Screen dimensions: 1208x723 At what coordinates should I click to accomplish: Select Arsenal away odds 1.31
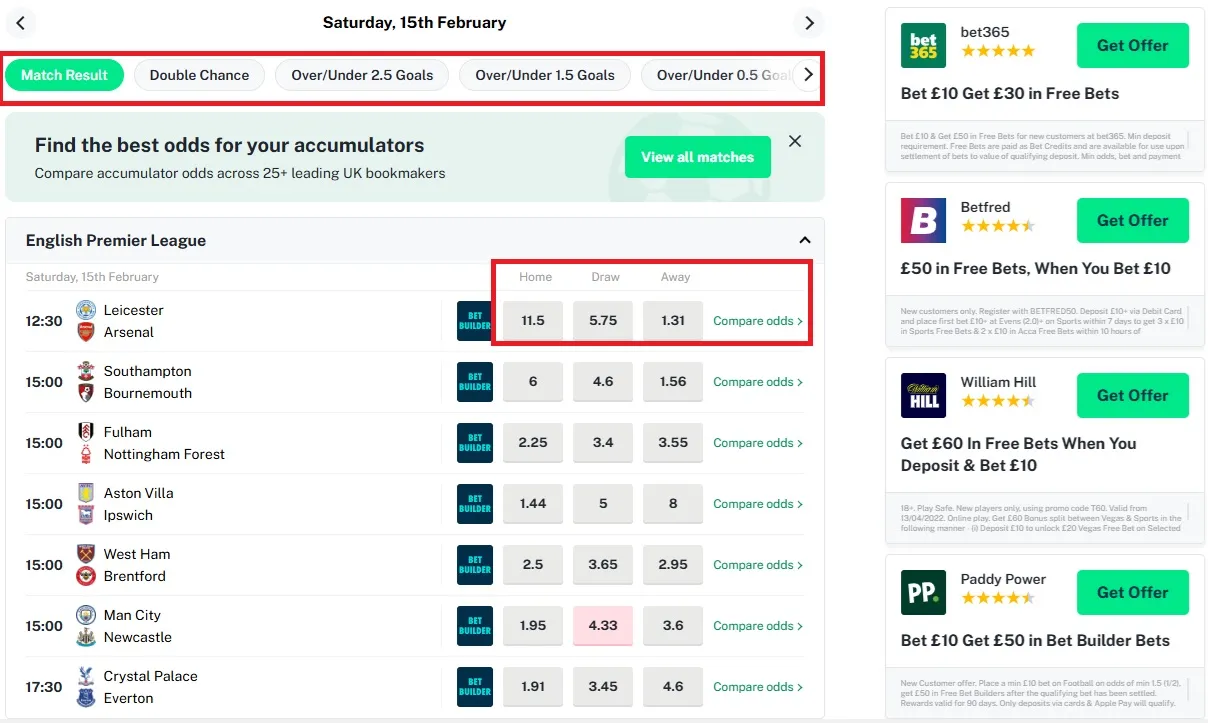673,321
